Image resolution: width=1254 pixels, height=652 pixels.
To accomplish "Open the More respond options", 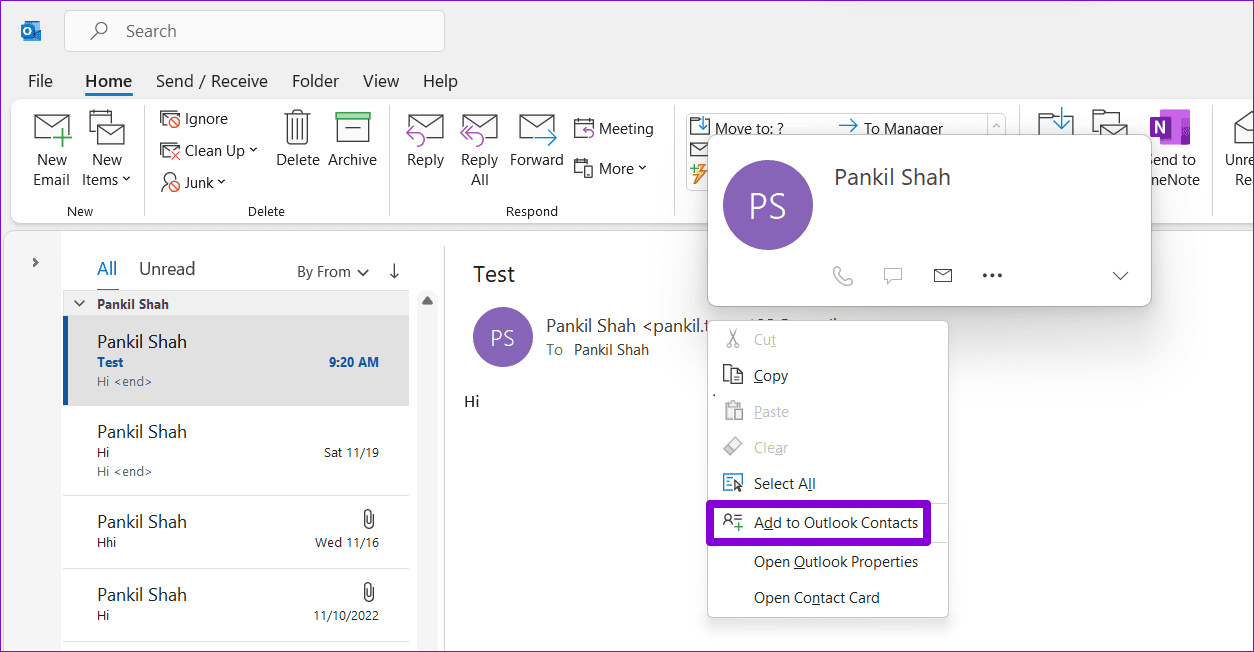I will (611, 168).
